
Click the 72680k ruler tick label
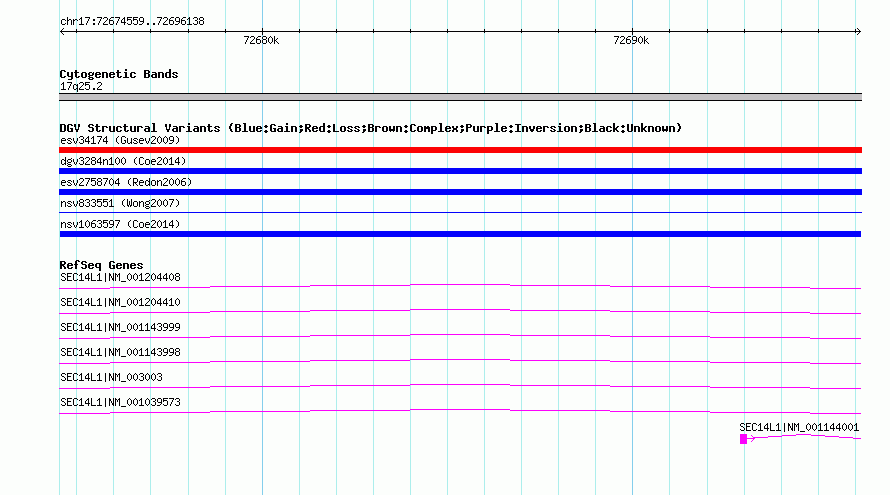[x=261, y=40]
